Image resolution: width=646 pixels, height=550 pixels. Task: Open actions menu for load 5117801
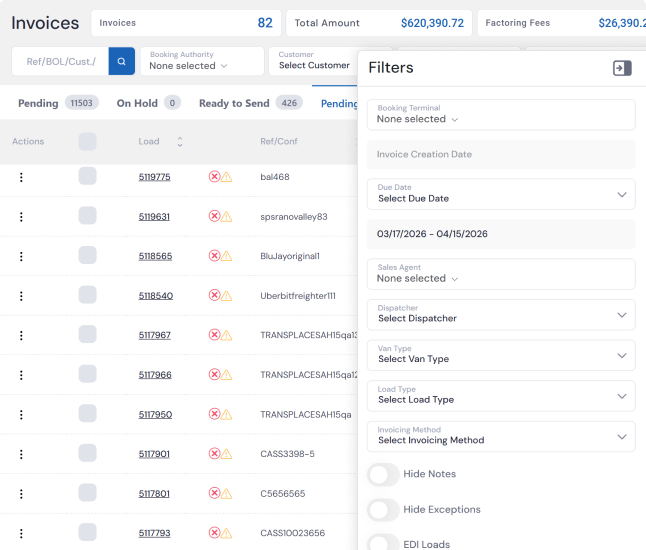(x=21, y=494)
